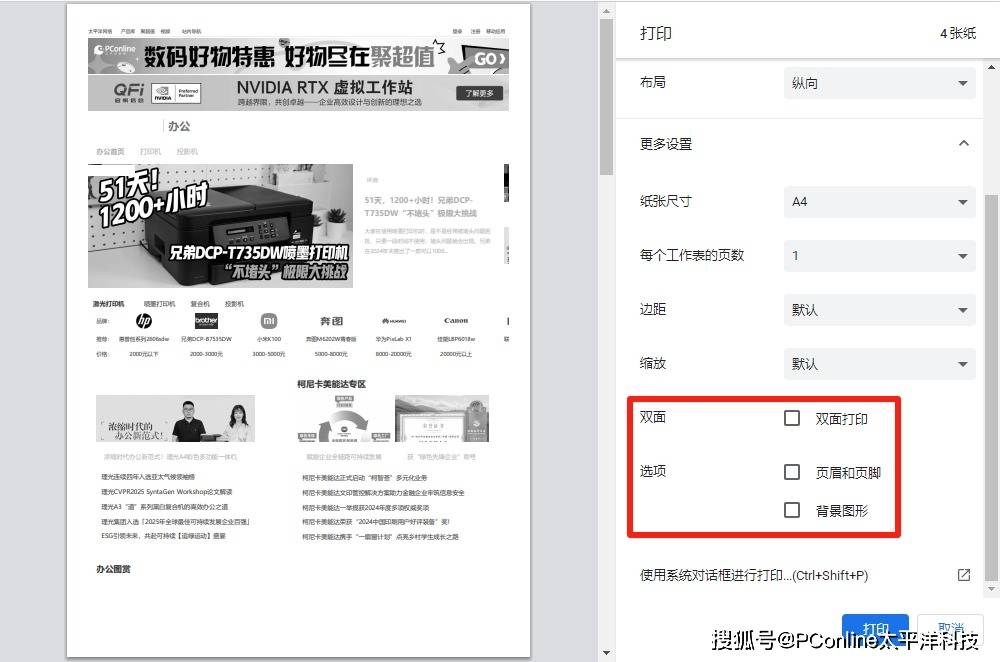
Task: Enable the 双面打印 checkbox
Action: click(792, 418)
